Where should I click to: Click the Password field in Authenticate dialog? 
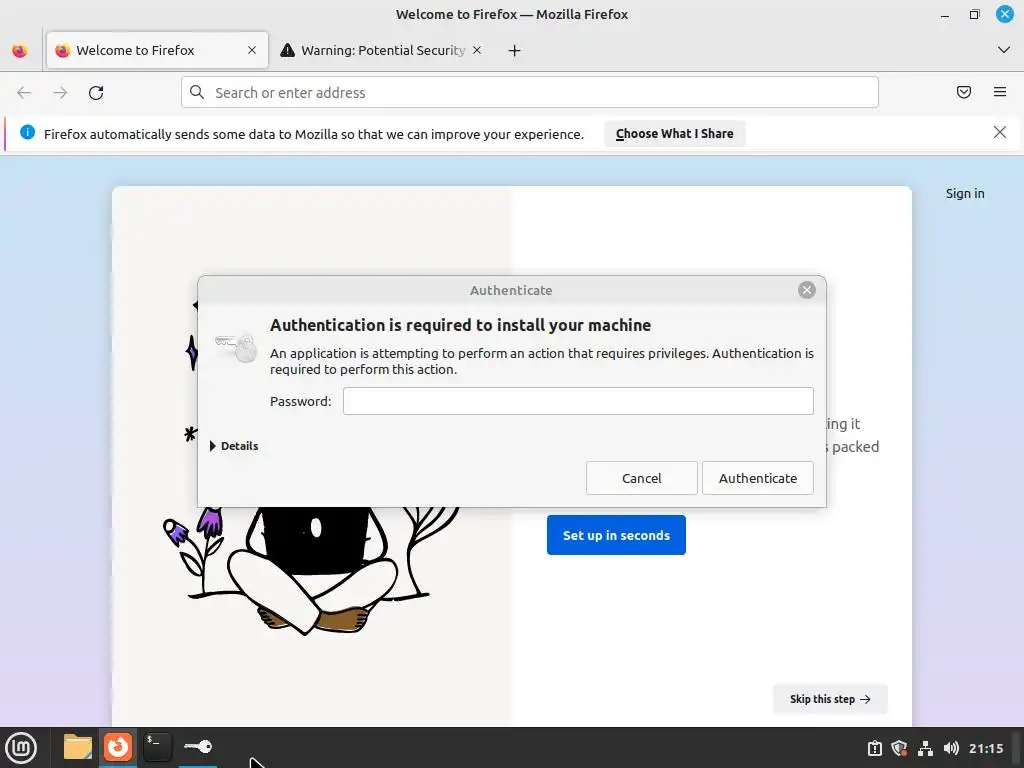[x=578, y=401]
